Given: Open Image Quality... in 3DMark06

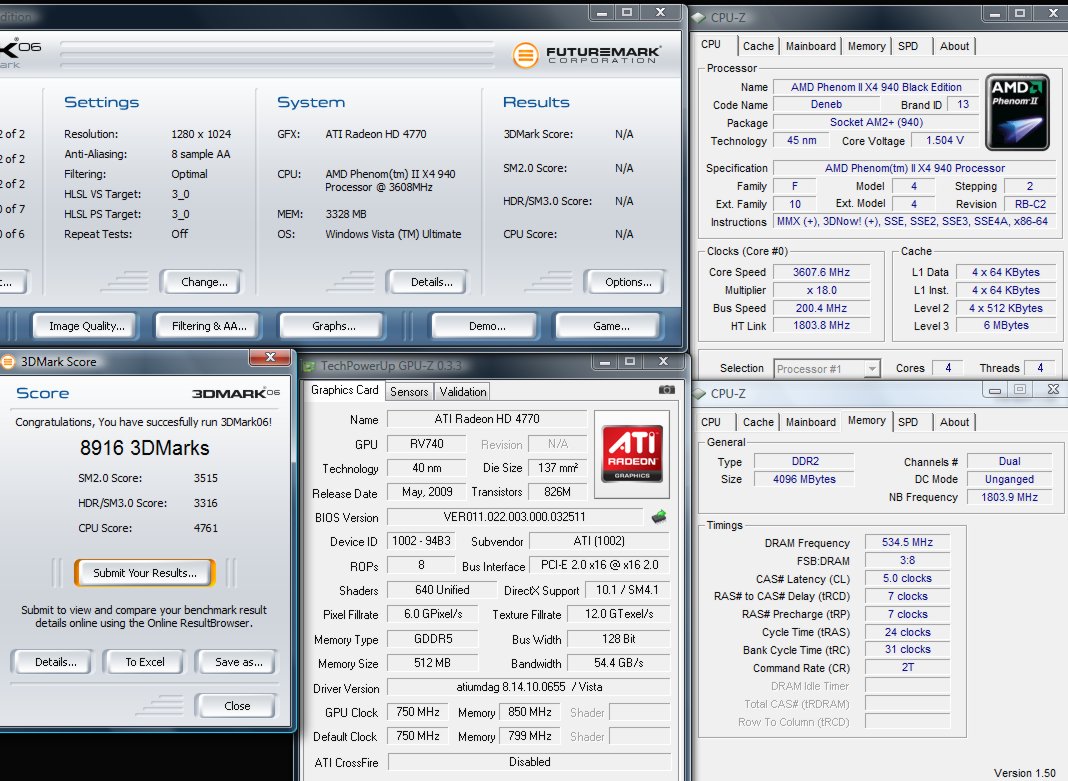Looking at the screenshot, I should (87, 326).
